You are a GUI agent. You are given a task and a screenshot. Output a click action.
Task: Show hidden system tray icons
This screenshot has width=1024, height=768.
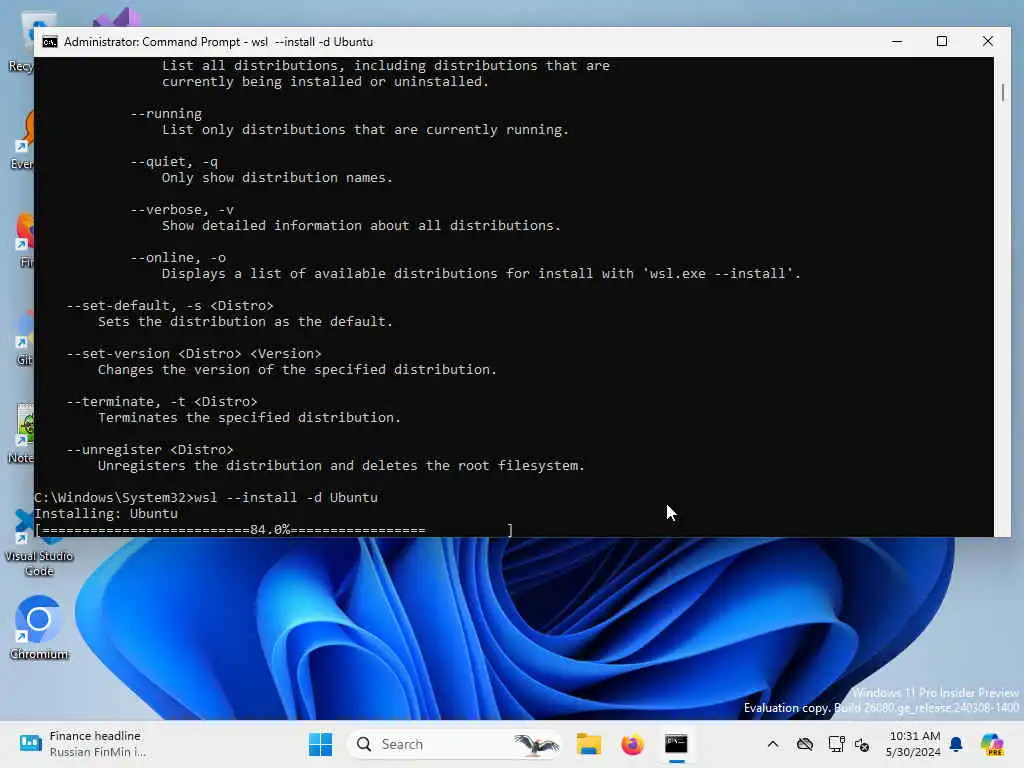pyautogui.click(x=773, y=744)
